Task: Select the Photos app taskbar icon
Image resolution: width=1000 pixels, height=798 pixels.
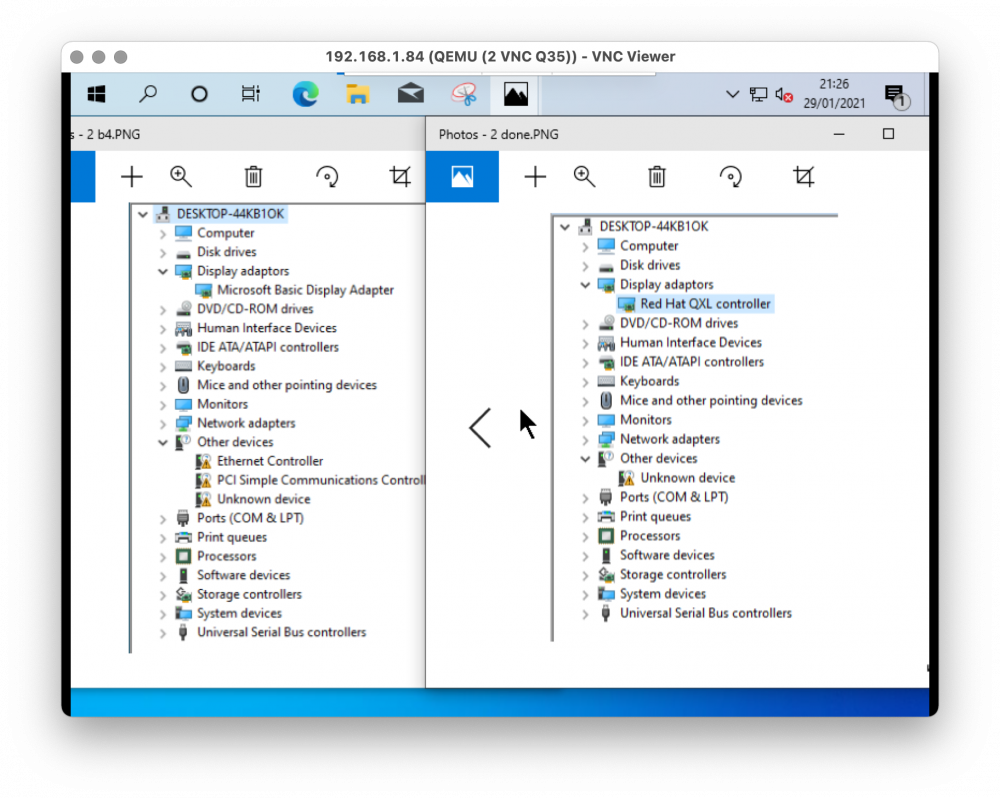Action: (515, 94)
